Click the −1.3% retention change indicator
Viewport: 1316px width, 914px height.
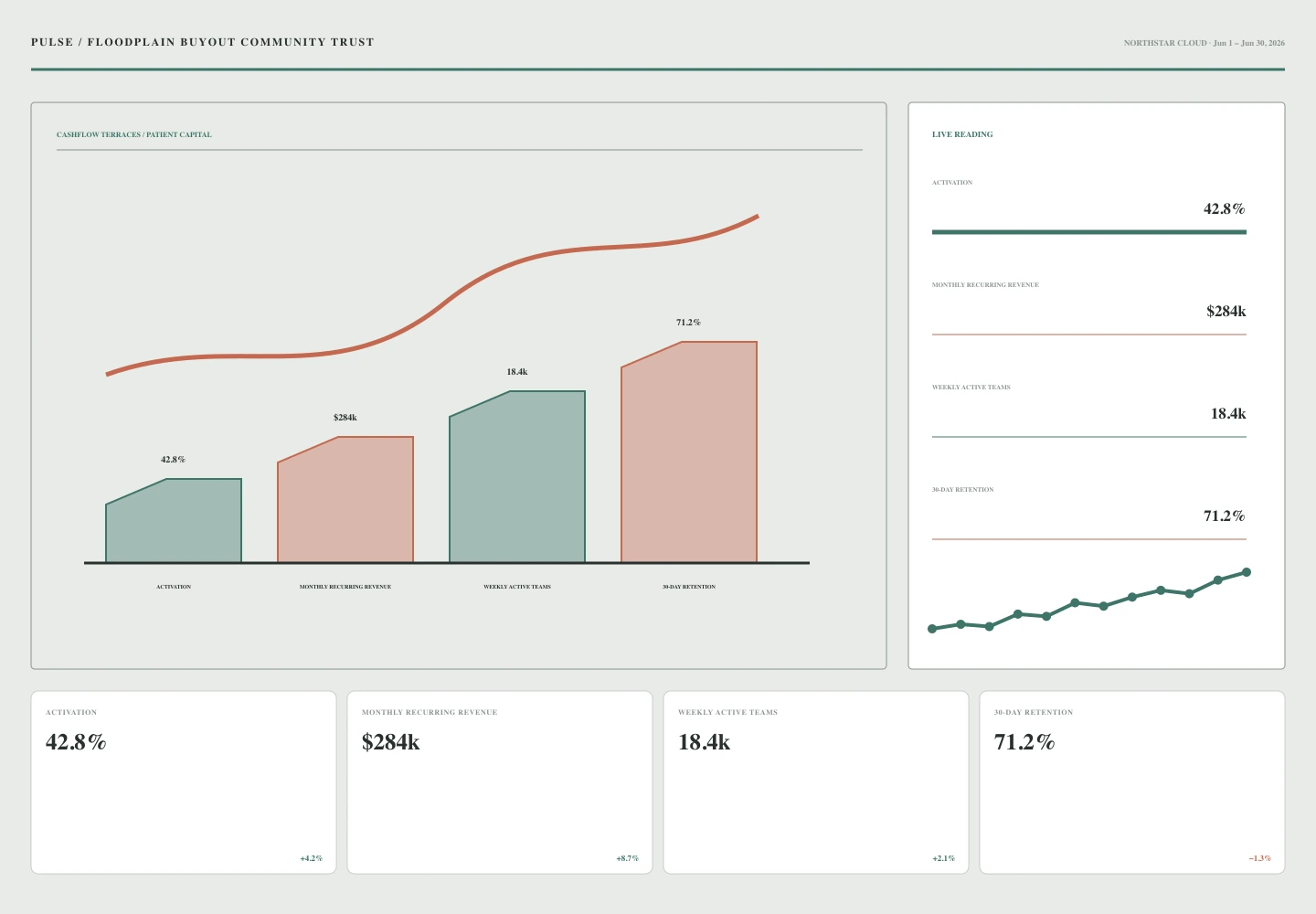coord(1259,858)
